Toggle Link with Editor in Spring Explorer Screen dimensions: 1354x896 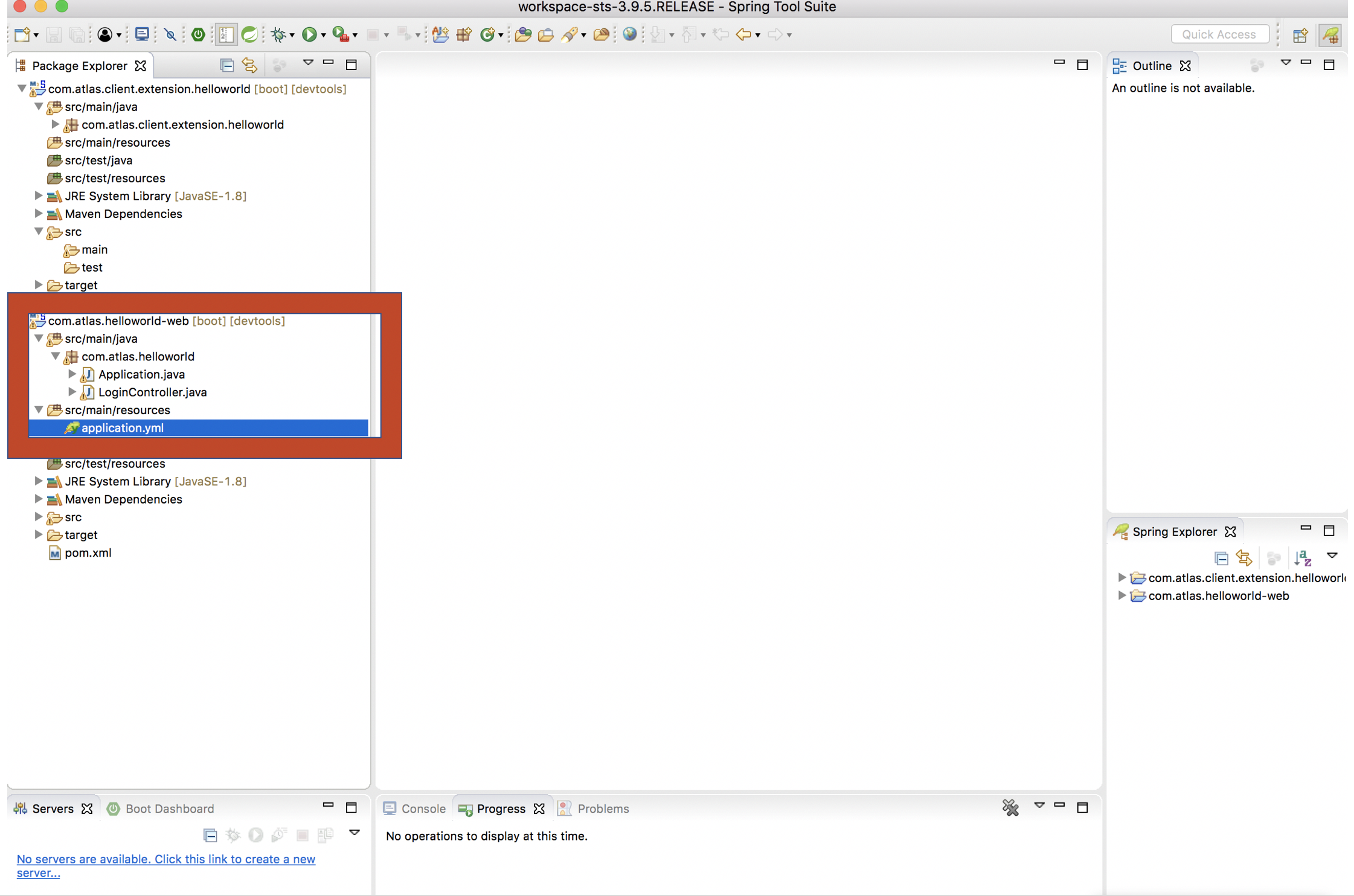[1244, 558]
